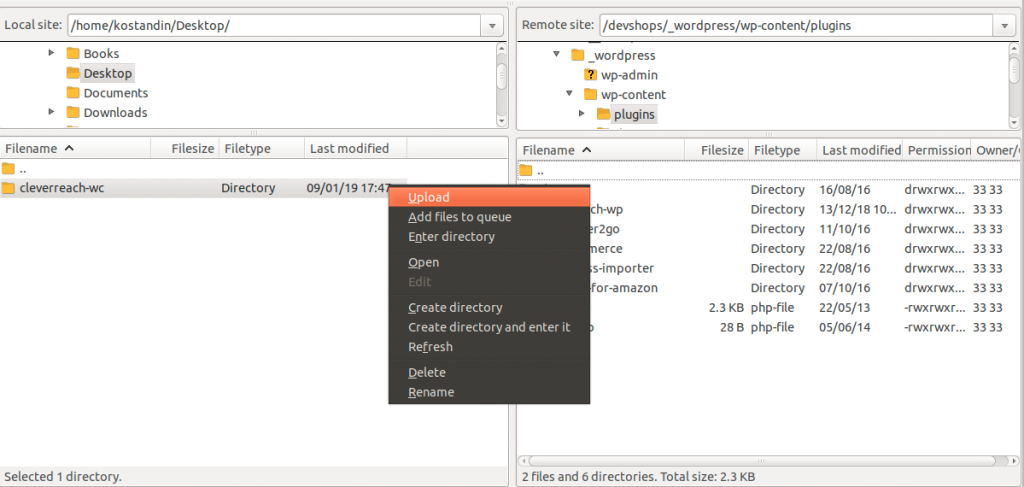The height and width of the screenshot is (487, 1024).
Task: Sort local files by Last modified column
Action: pyautogui.click(x=349, y=149)
